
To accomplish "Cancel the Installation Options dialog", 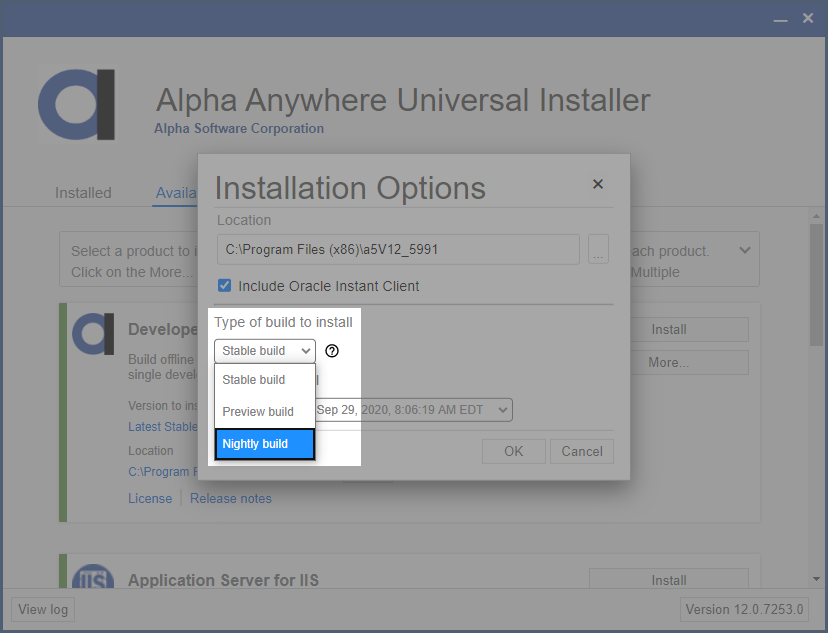I will (581, 451).
